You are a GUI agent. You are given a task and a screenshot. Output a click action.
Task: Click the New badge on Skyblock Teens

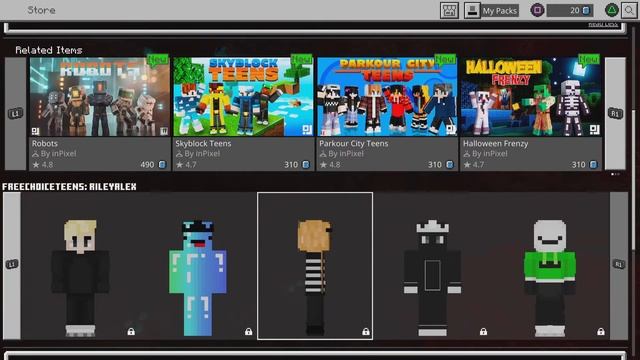tap(302, 60)
